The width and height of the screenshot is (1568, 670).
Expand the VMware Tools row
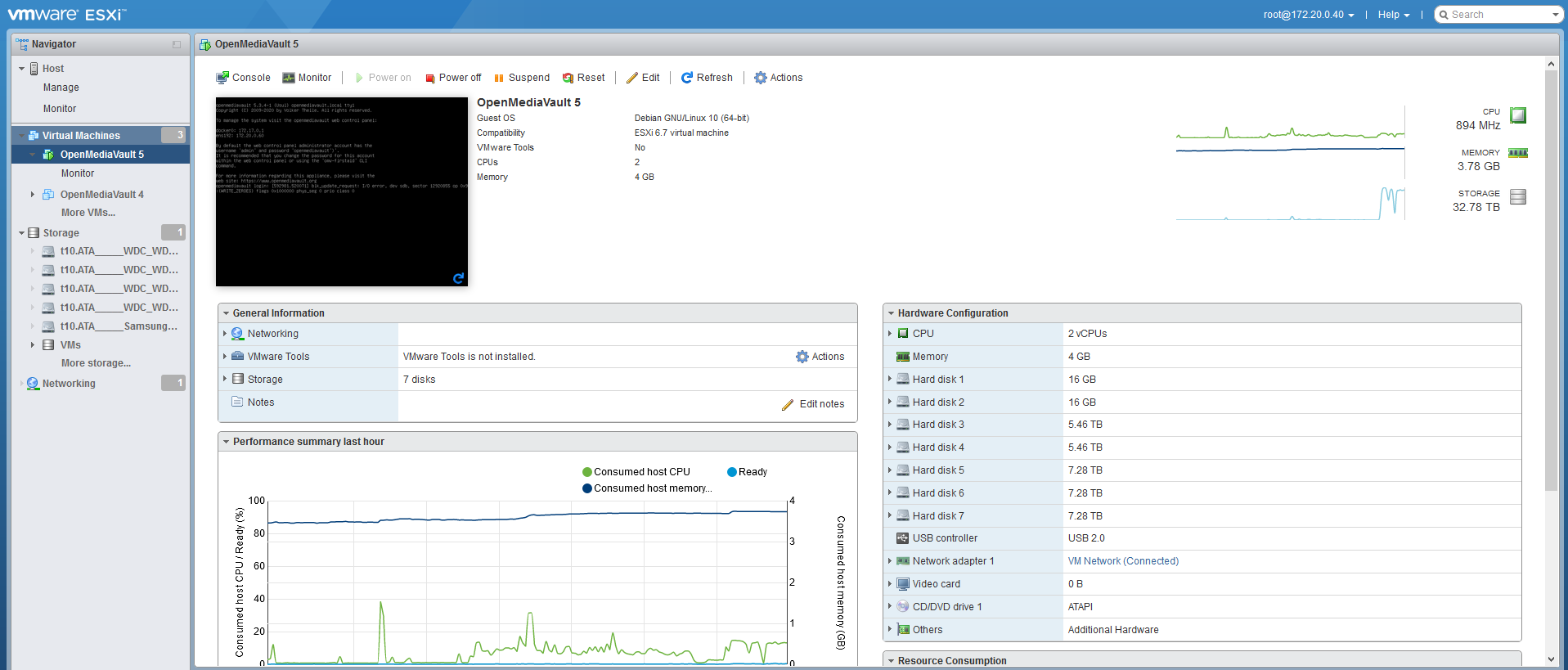(225, 357)
